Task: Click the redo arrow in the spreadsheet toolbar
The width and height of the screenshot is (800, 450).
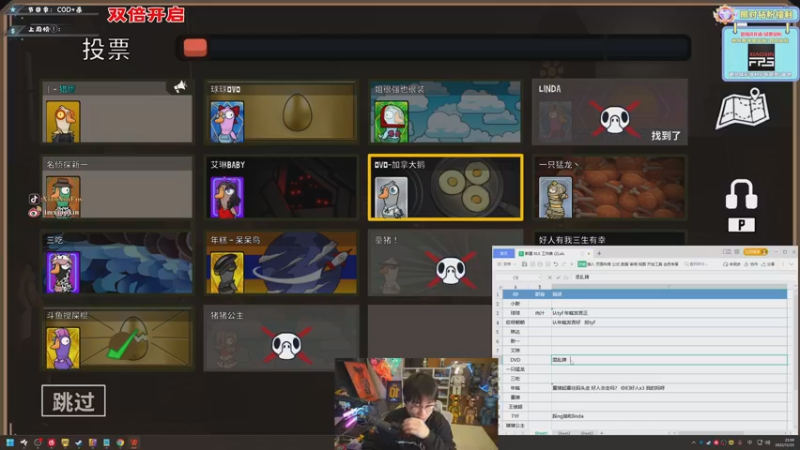Action: point(564,264)
